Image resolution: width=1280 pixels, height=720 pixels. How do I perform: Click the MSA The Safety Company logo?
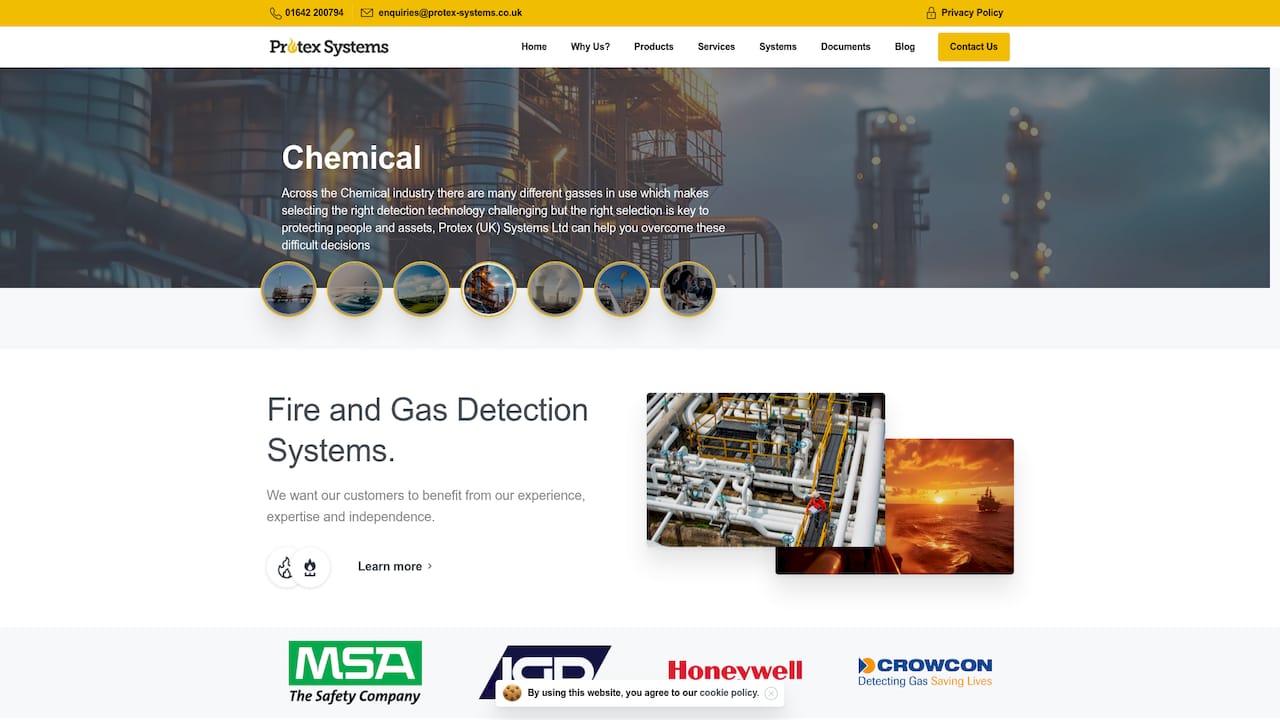pos(355,673)
